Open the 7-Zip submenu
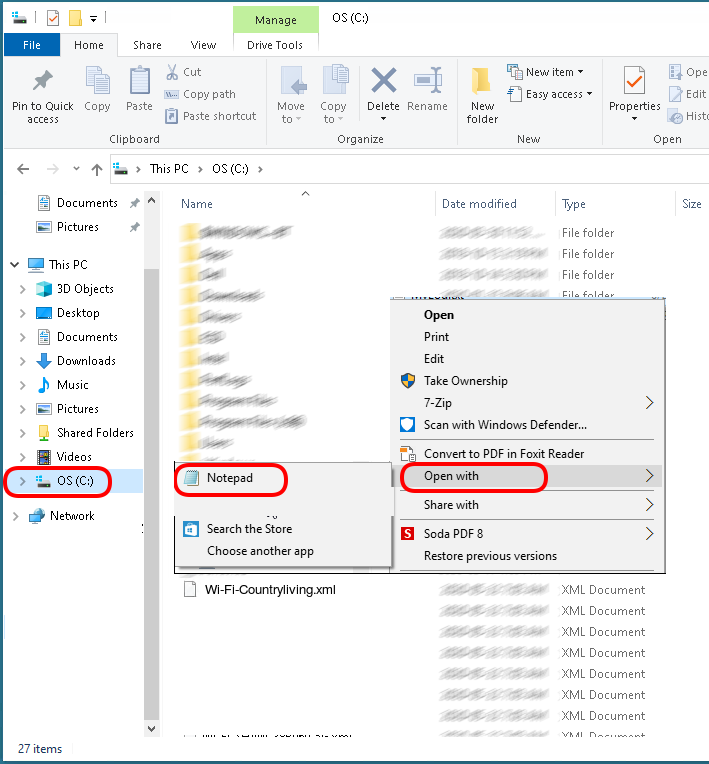The height and width of the screenshot is (764, 709). [527, 403]
